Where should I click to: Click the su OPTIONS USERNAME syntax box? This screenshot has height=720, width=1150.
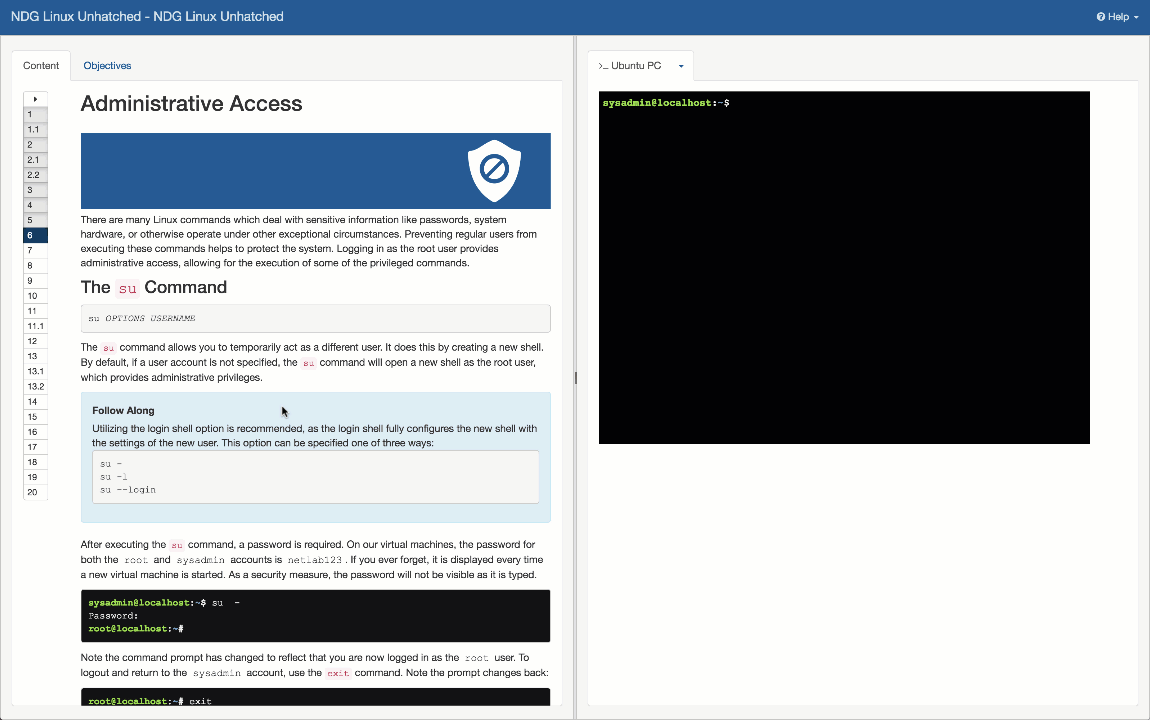coord(315,318)
